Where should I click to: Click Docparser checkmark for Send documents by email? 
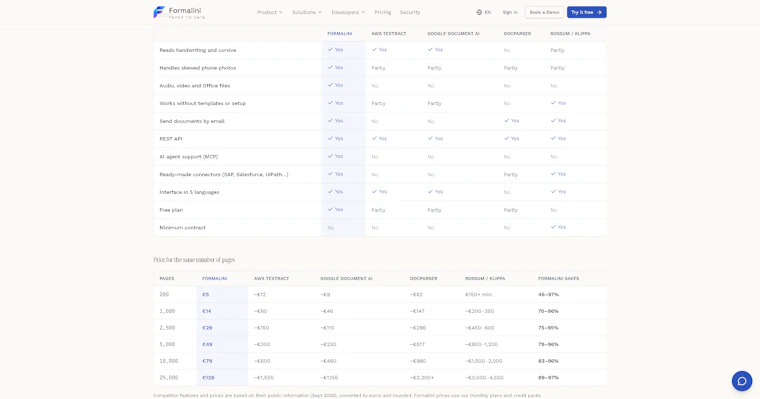coord(507,121)
